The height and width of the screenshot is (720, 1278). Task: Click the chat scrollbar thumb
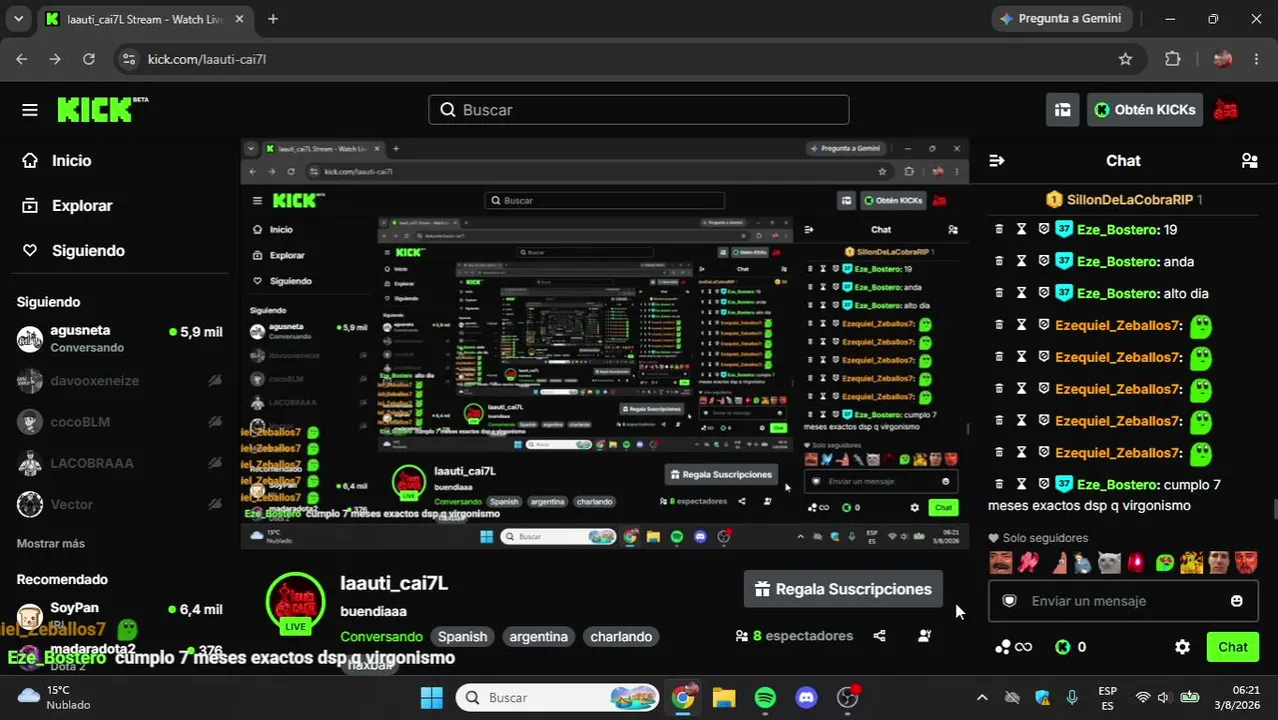point(1274,510)
